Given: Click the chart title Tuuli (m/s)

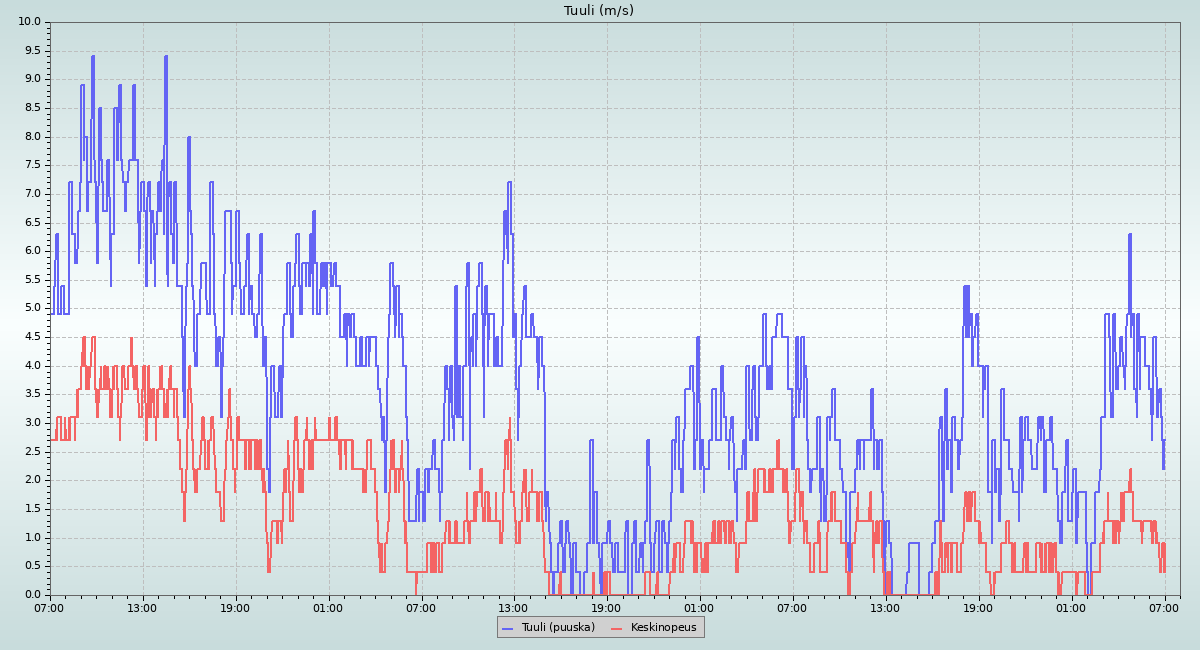Looking at the screenshot, I should click(599, 11).
